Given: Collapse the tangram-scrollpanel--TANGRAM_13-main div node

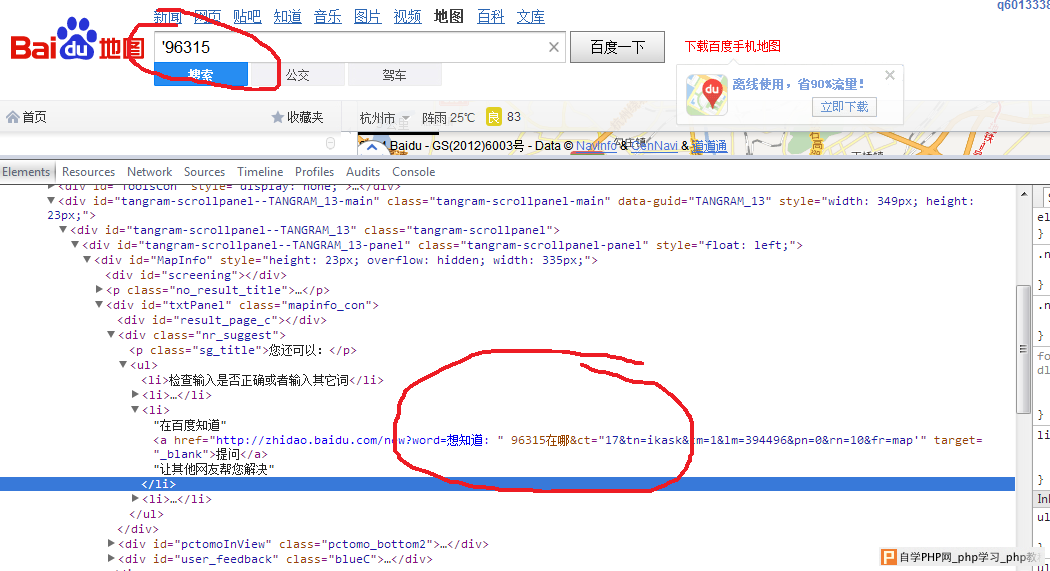Looking at the screenshot, I should (51, 200).
